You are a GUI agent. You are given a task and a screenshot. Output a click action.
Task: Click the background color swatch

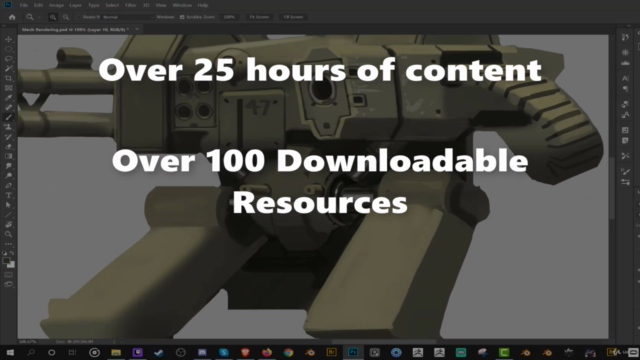[11, 265]
